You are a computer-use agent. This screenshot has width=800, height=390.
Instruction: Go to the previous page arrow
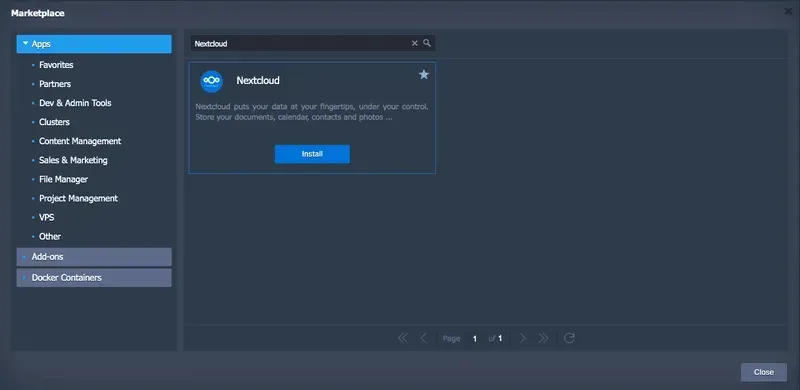click(423, 338)
